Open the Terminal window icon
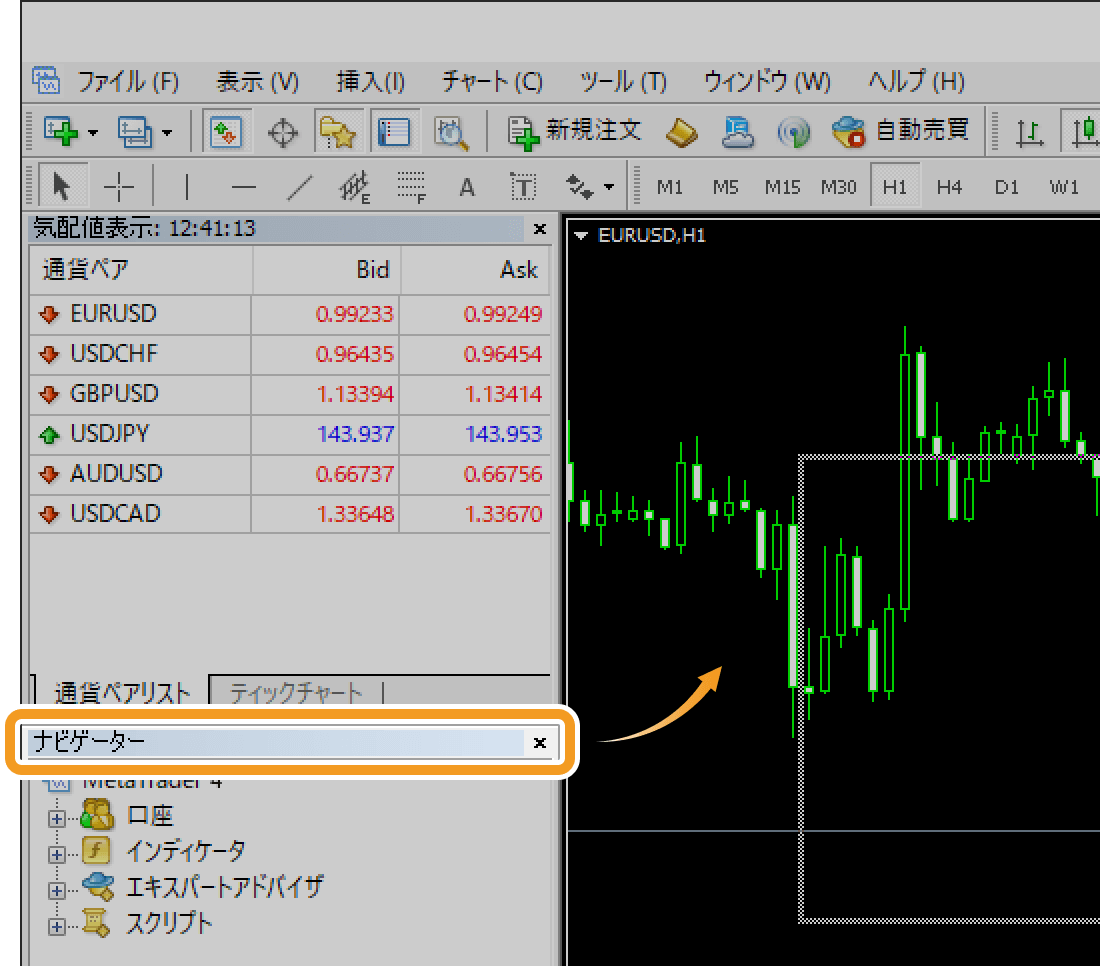Viewport: 1100px width, 966px height. pos(395,131)
